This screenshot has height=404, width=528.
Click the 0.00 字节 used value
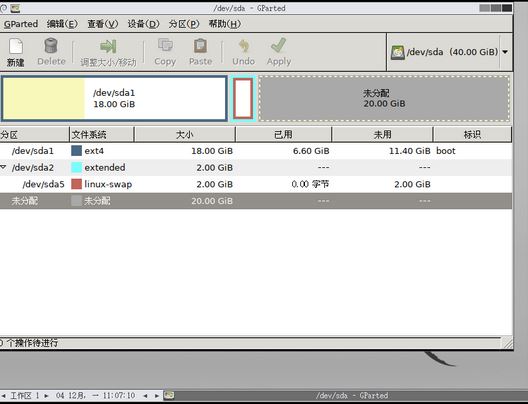pos(310,184)
